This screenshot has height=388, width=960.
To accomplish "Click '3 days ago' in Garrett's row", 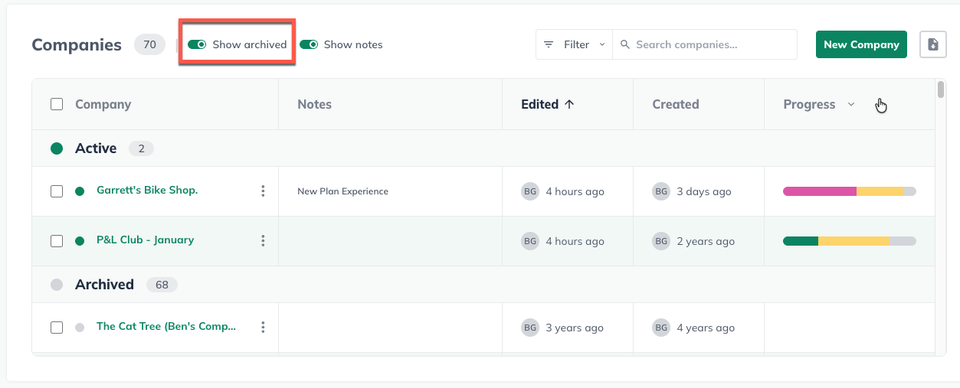I will pyautogui.click(x=703, y=192).
